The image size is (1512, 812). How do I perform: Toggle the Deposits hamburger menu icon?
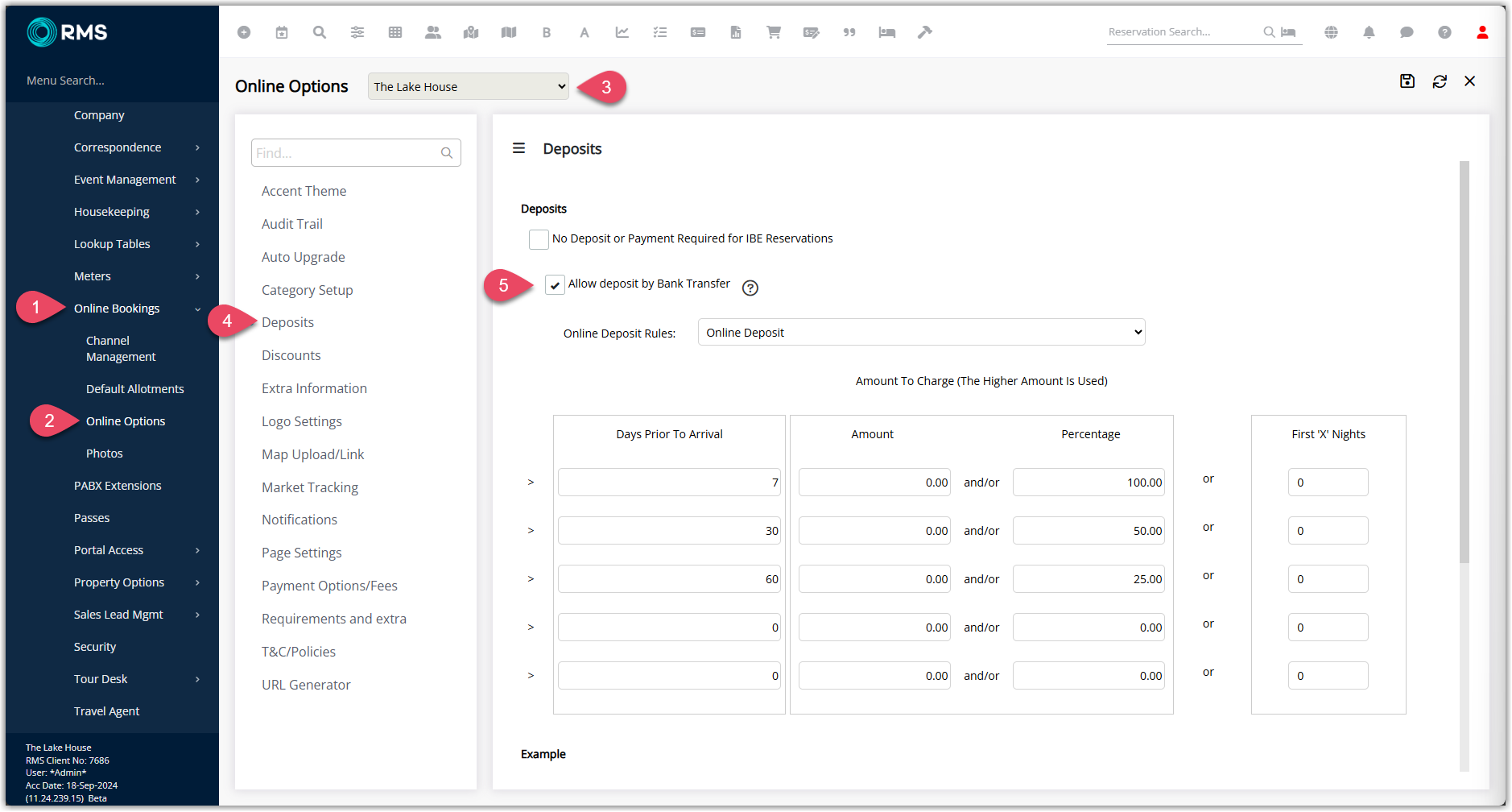[x=519, y=148]
